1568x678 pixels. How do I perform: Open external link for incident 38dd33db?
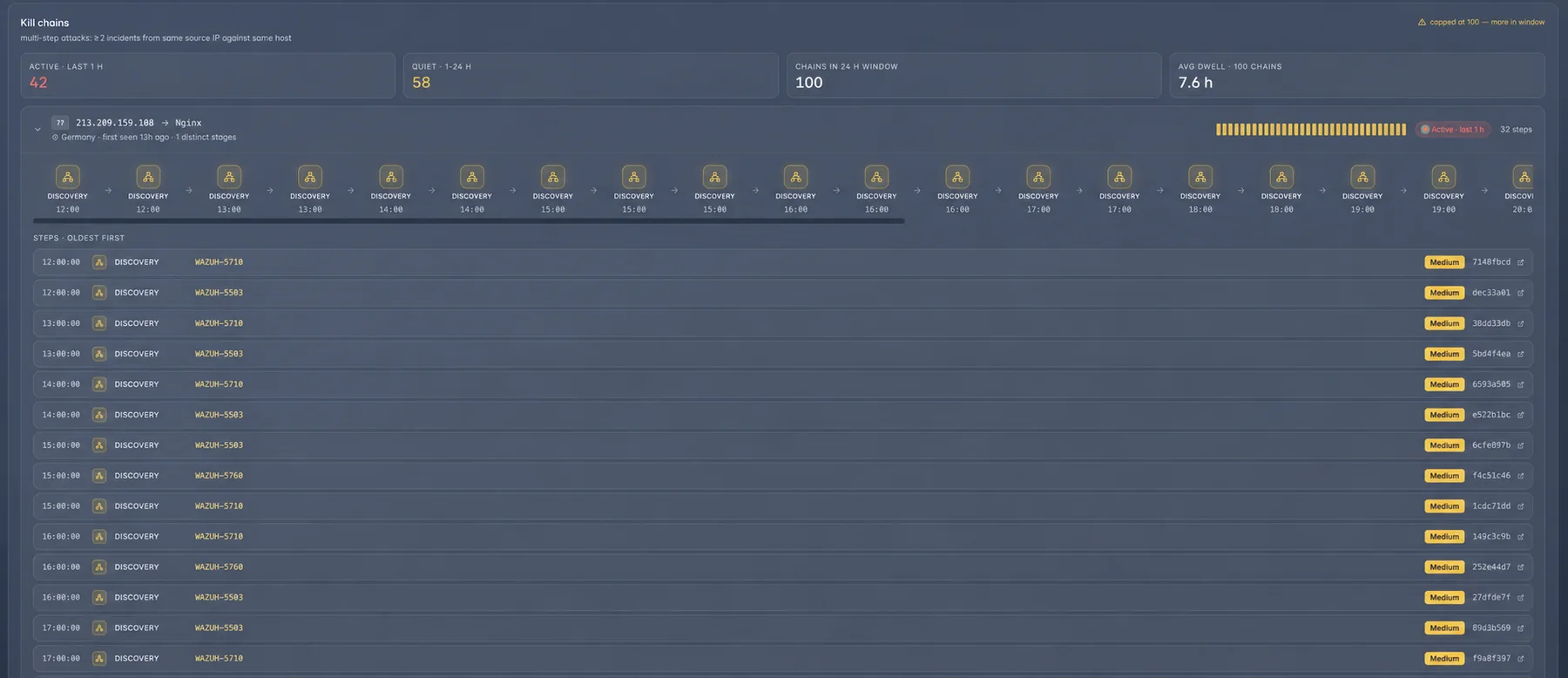pyautogui.click(x=1520, y=323)
